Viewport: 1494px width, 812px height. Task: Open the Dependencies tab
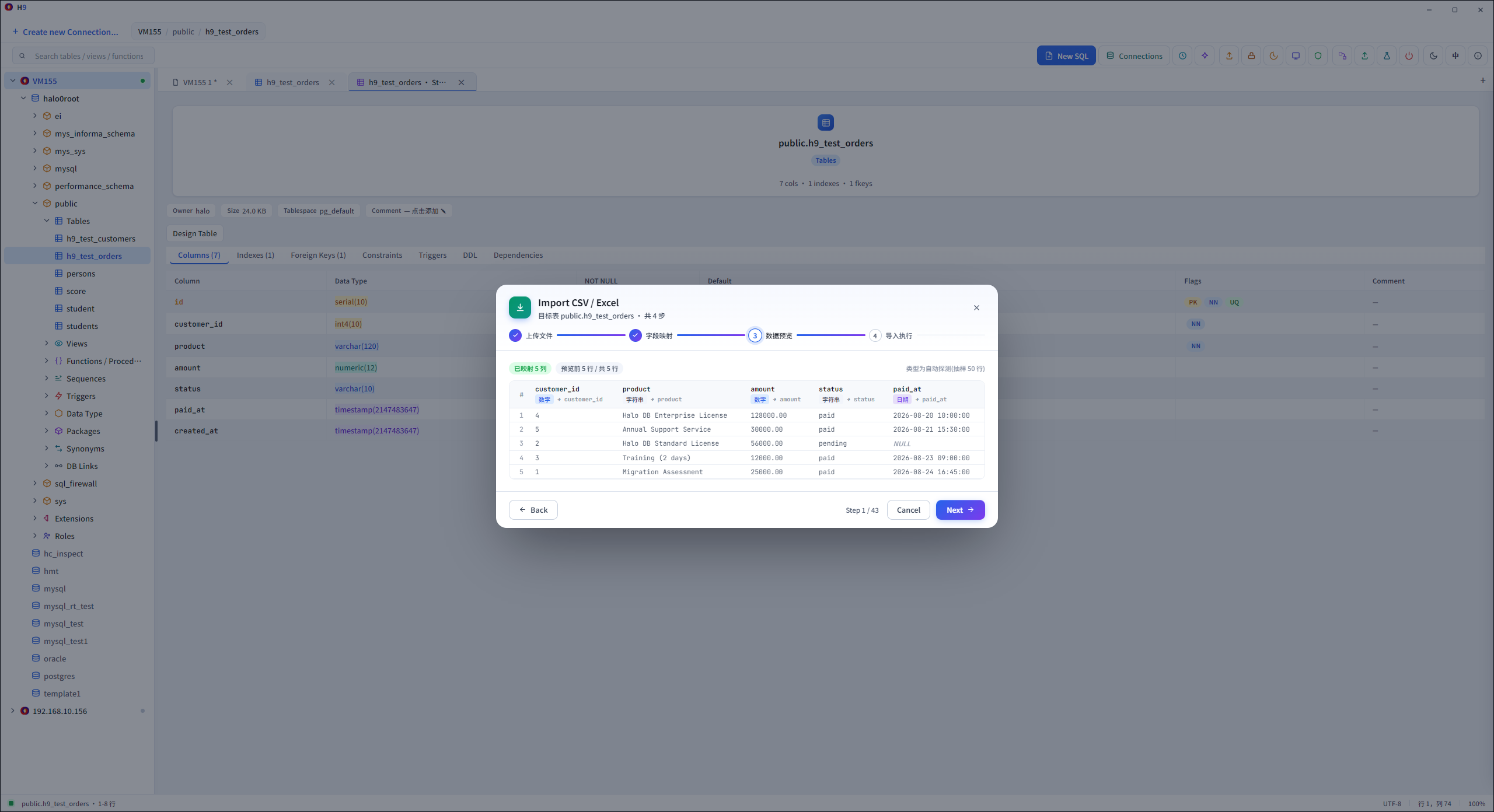tap(518, 256)
